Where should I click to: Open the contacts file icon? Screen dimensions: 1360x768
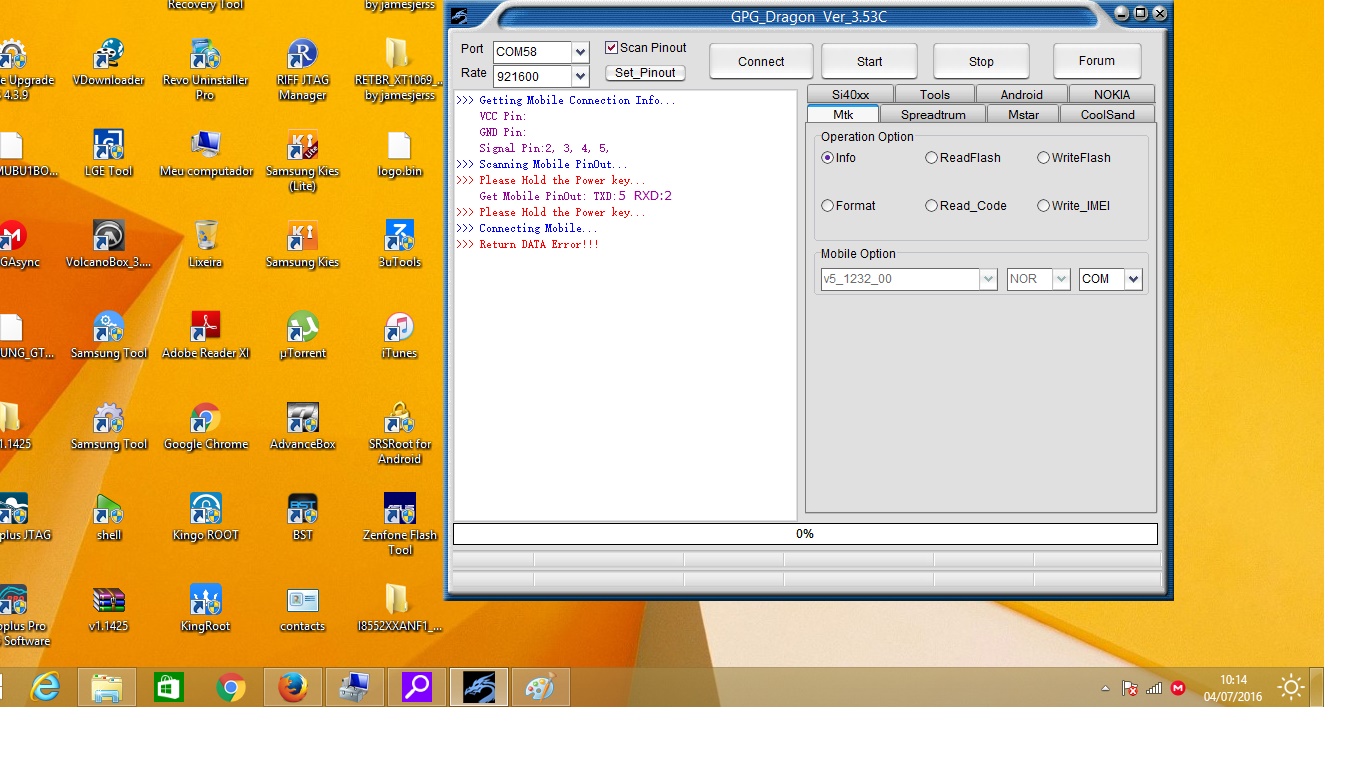click(302, 608)
